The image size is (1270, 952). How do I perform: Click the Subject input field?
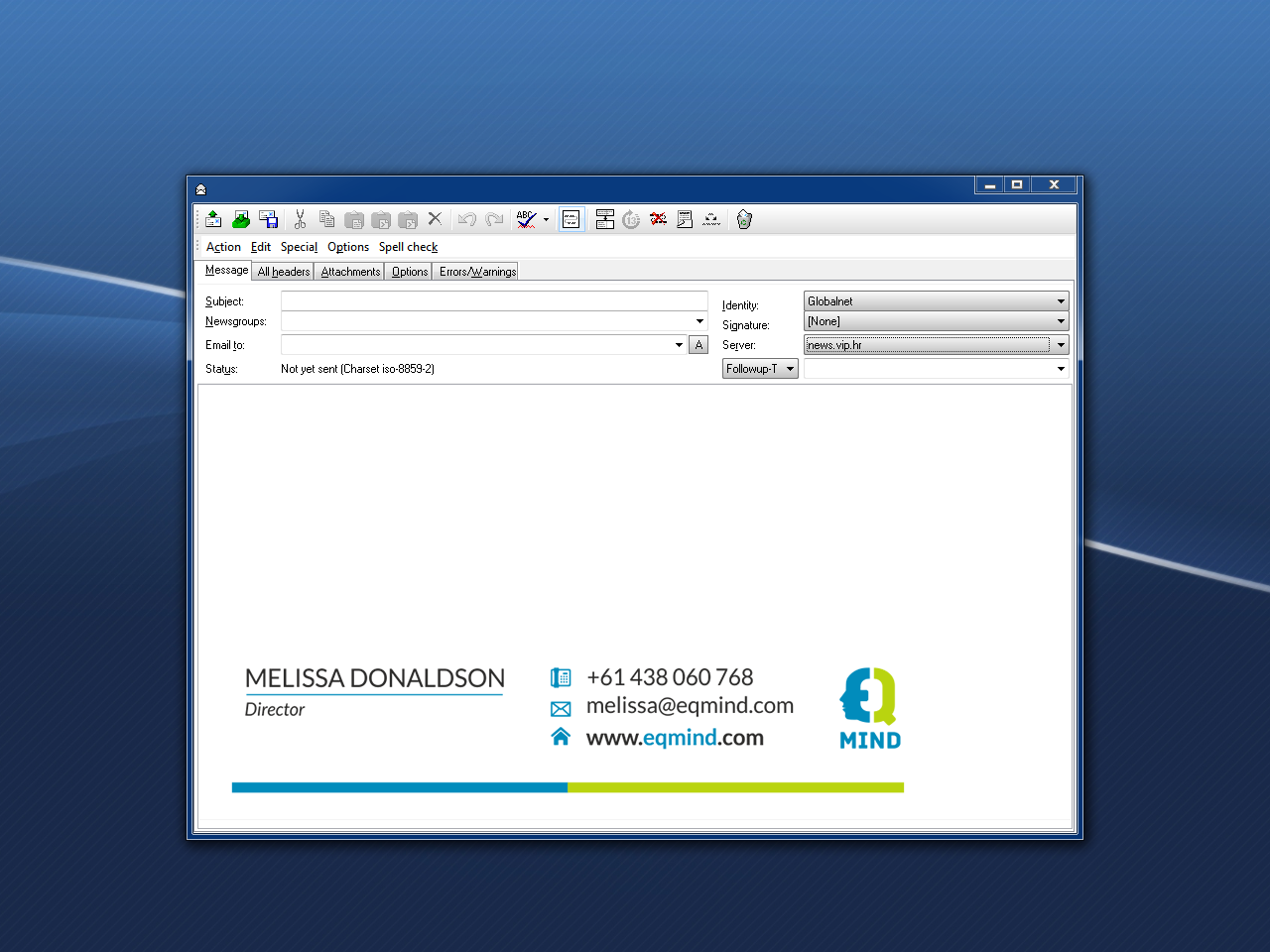[x=494, y=300]
